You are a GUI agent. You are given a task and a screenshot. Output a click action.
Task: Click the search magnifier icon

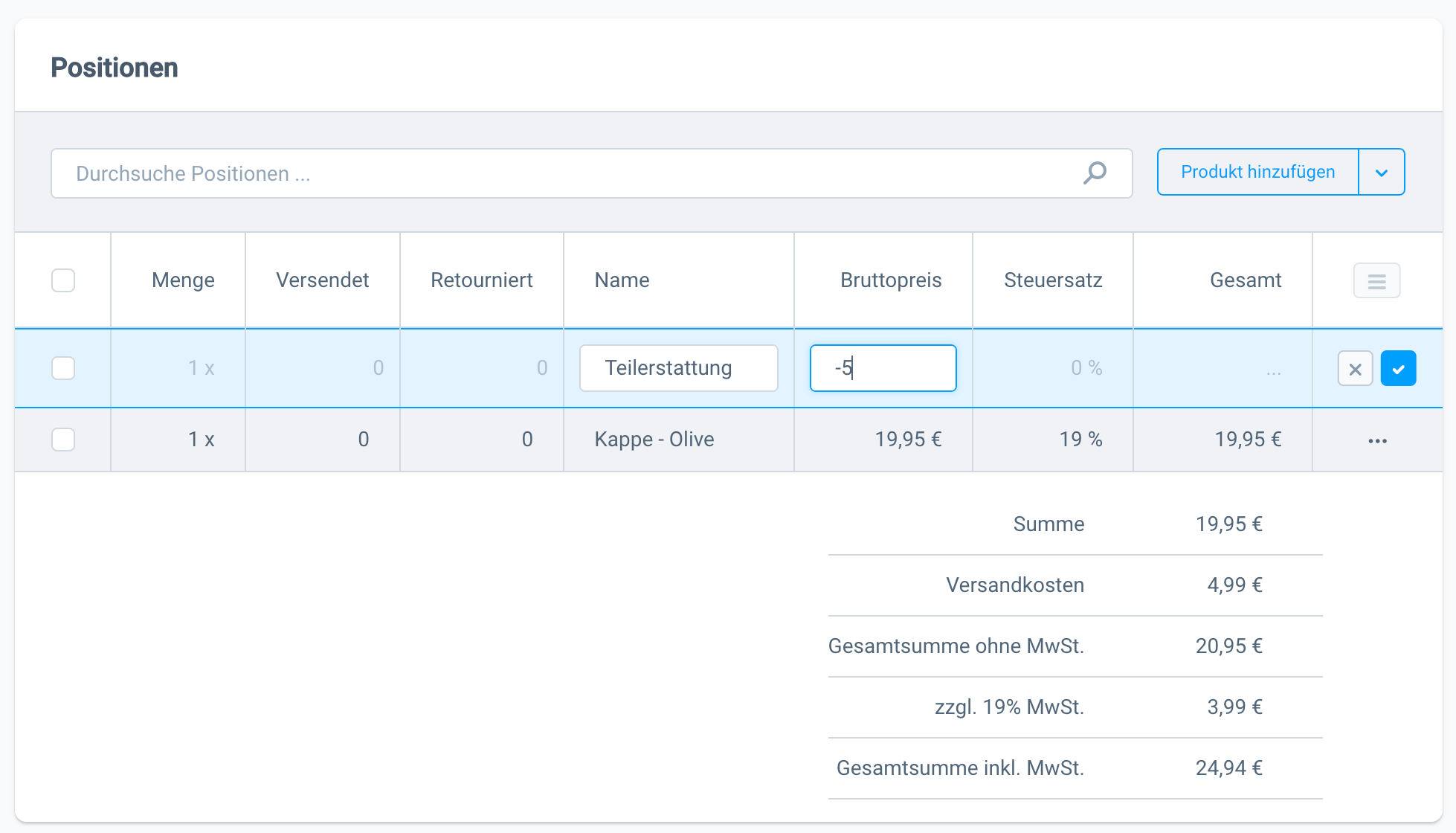coord(1095,173)
